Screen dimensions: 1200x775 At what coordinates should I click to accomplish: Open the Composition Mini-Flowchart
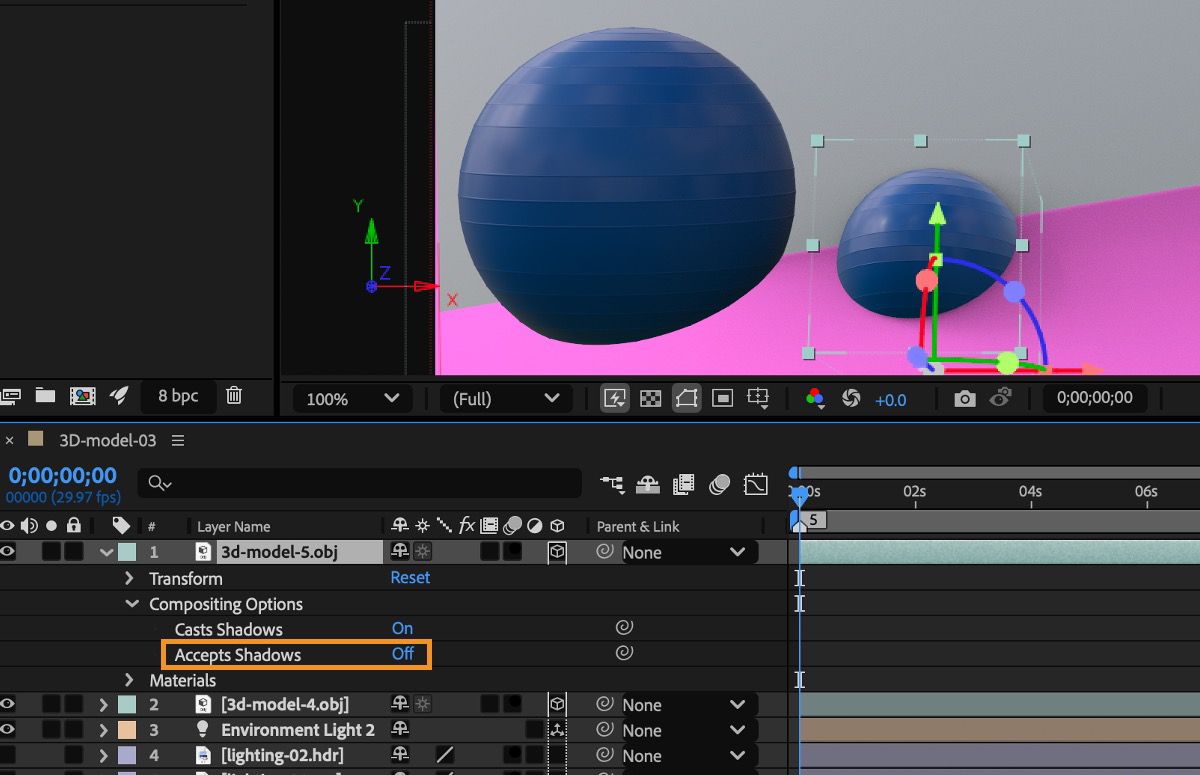pyautogui.click(x=613, y=484)
